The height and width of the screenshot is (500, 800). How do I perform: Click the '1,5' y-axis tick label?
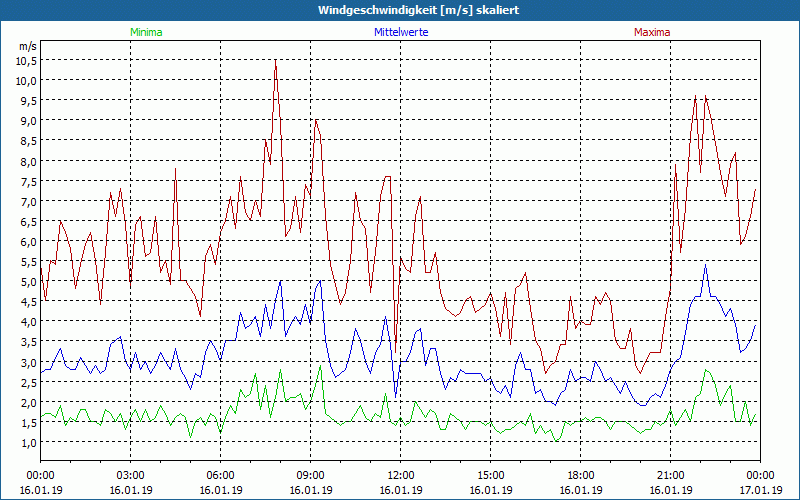tap(29, 422)
